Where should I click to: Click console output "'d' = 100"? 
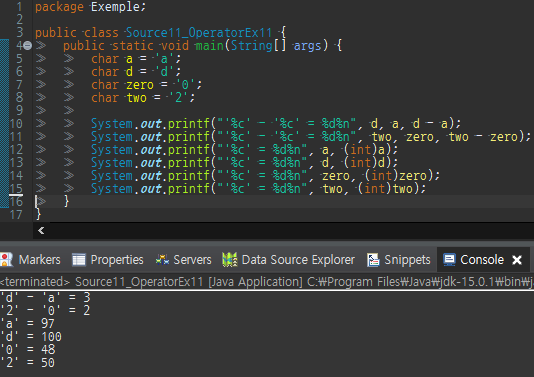(31, 336)
